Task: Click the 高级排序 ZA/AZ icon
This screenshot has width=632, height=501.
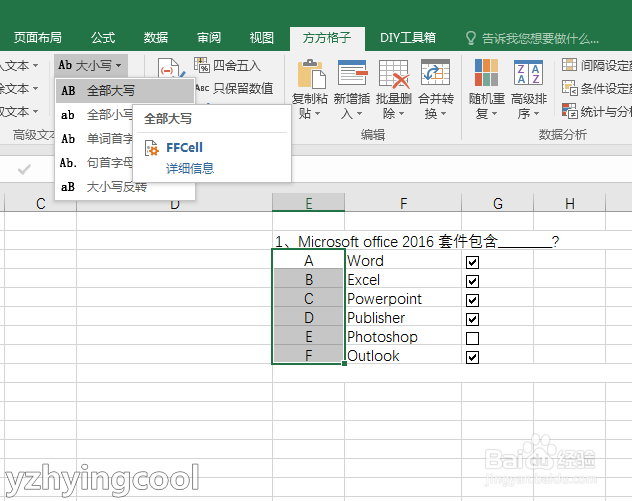Action: coord(528,73)
